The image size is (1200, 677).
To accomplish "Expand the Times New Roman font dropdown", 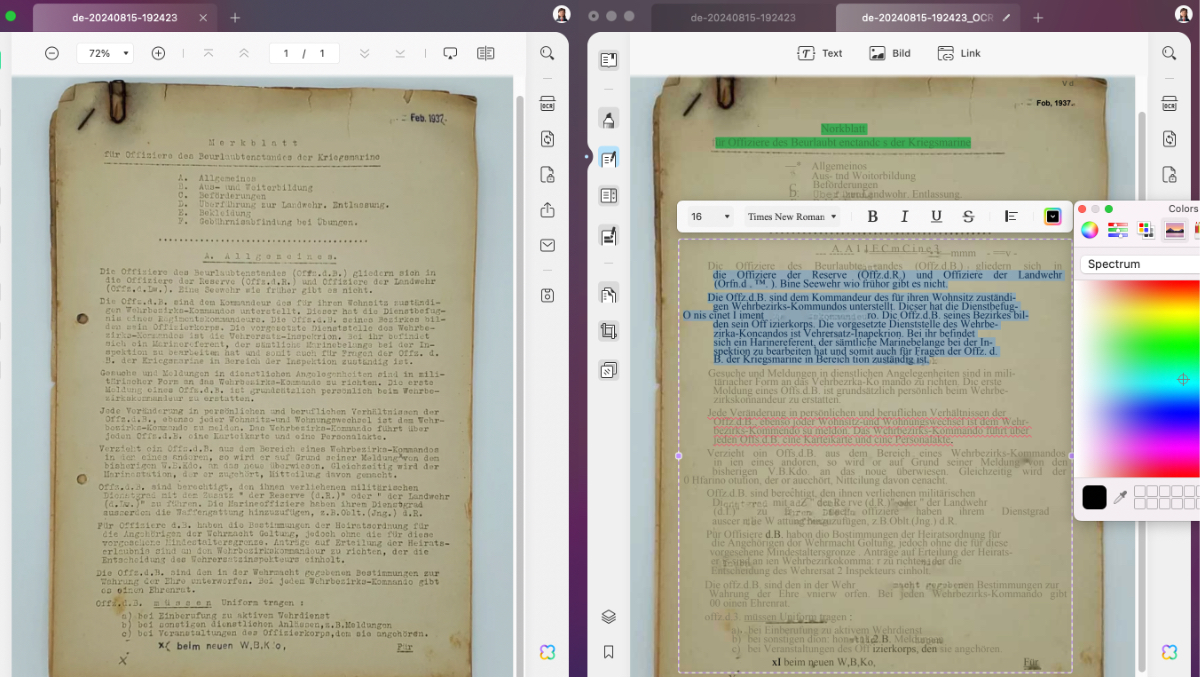I will [792, 217].
